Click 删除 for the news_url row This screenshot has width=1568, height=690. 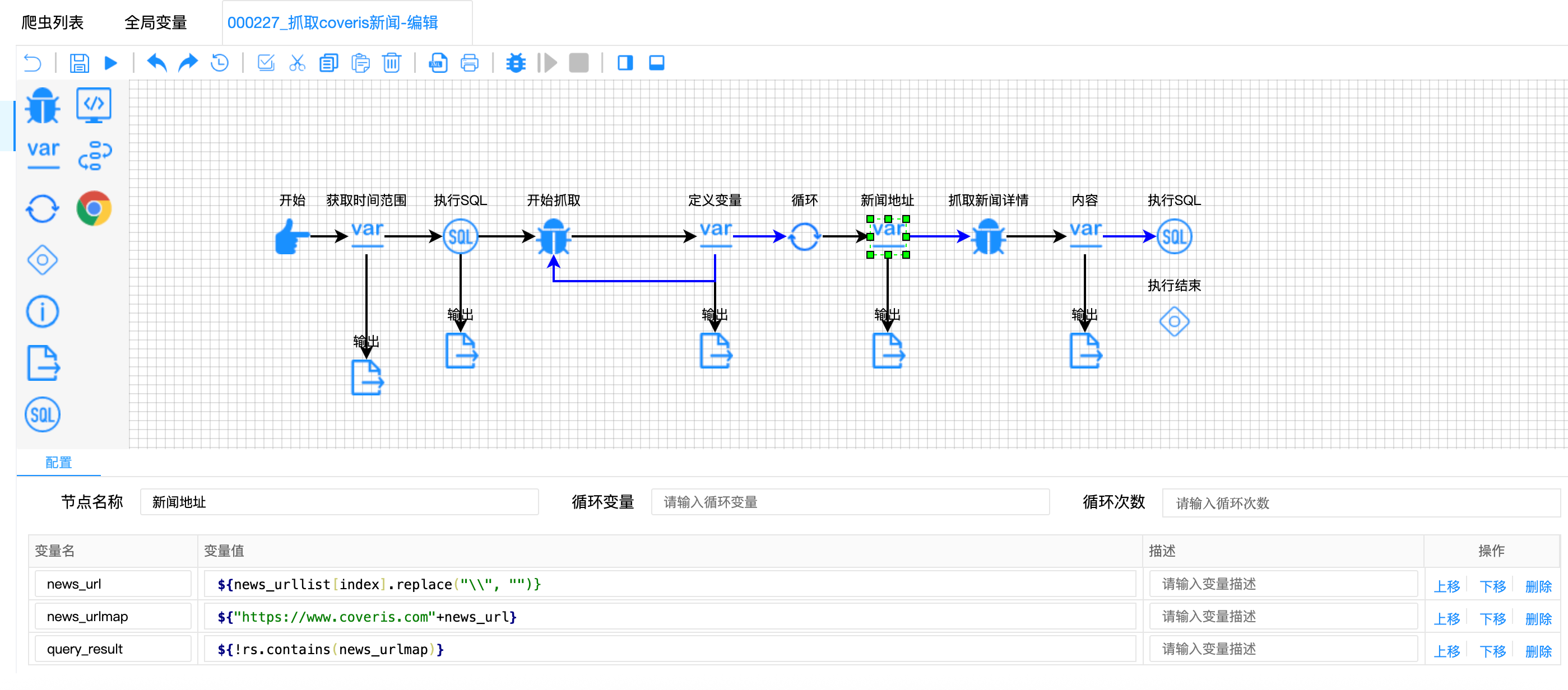[1538, 586]
